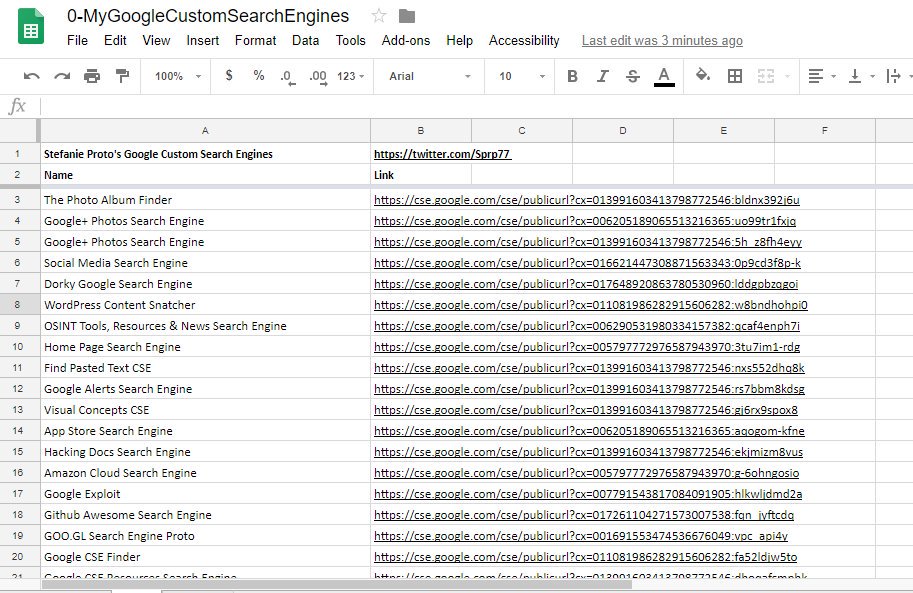Click the document title 0-MyGoogleCustomSearchEngines
This screenshot has height=593, width=913.
[208, 16]
